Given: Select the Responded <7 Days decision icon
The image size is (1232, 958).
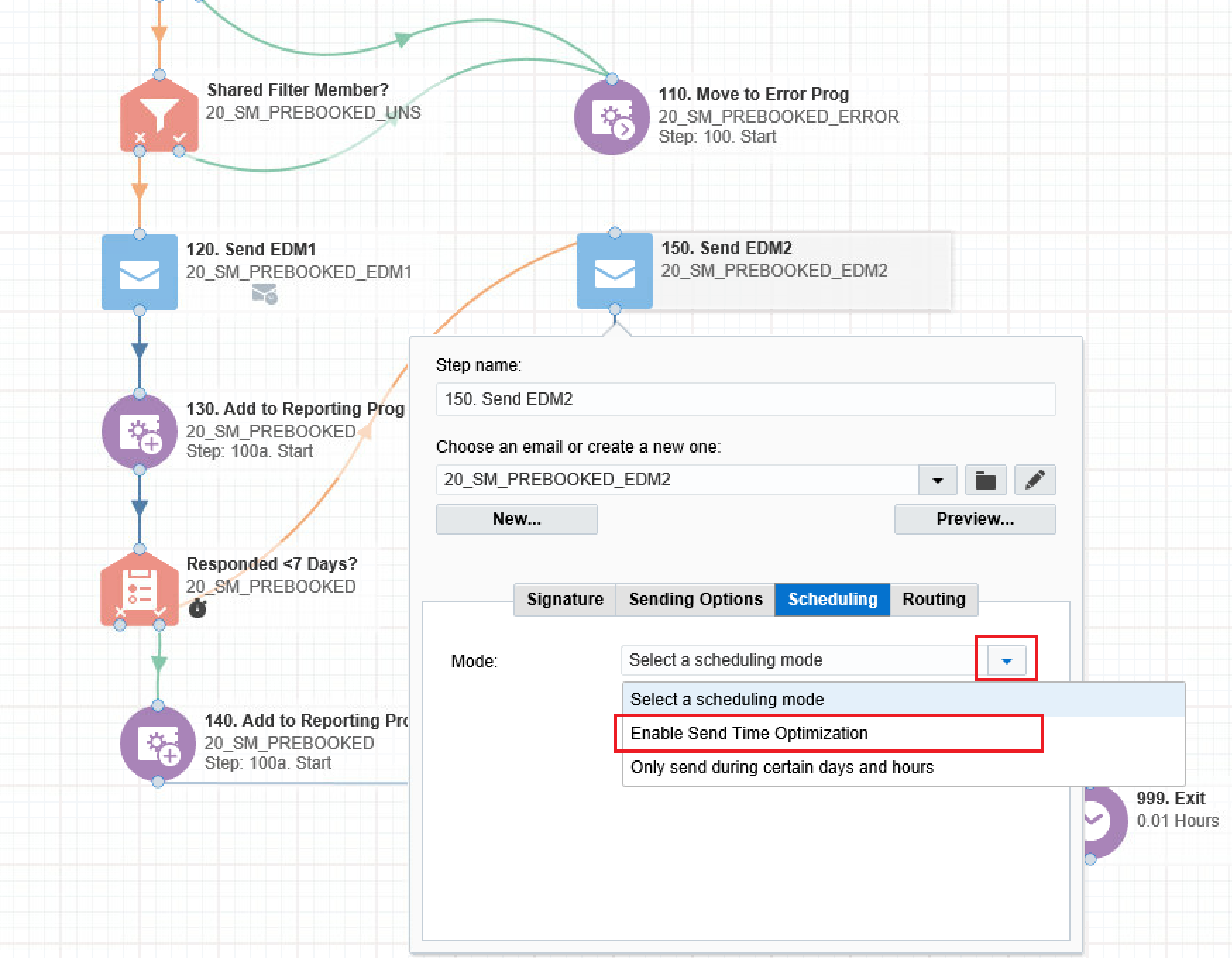Looking at the screenshot, I should tap(140, 587).
